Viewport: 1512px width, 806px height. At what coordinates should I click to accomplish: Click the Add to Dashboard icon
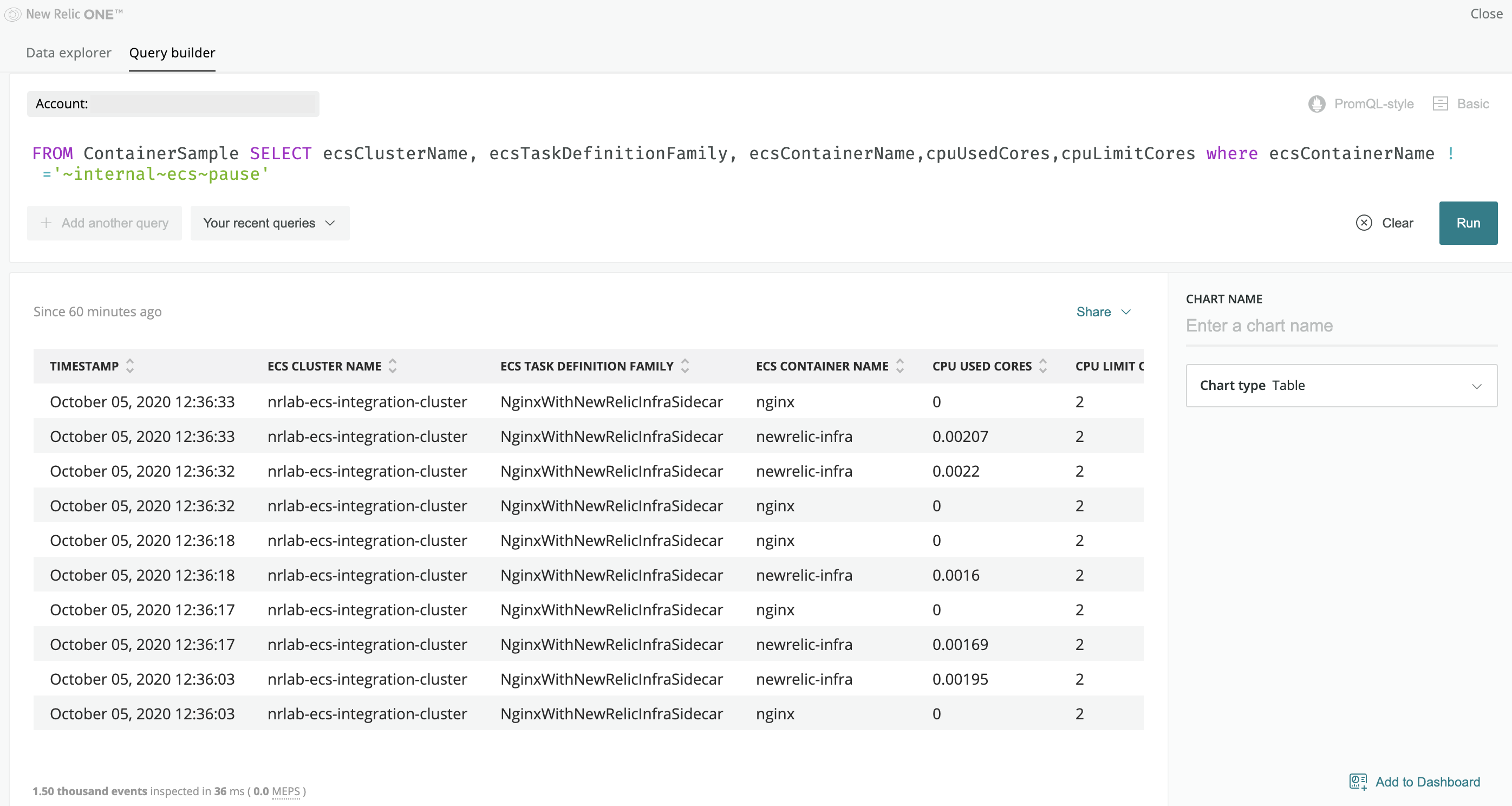point(1358,782)
